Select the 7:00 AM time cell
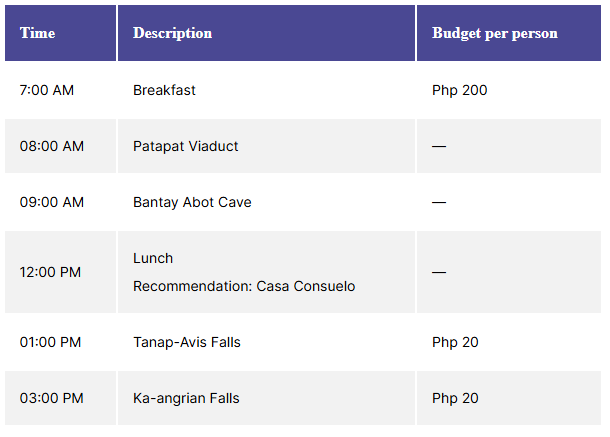The height and width of the screenshot is (437, 610). (x=60, y=90)
